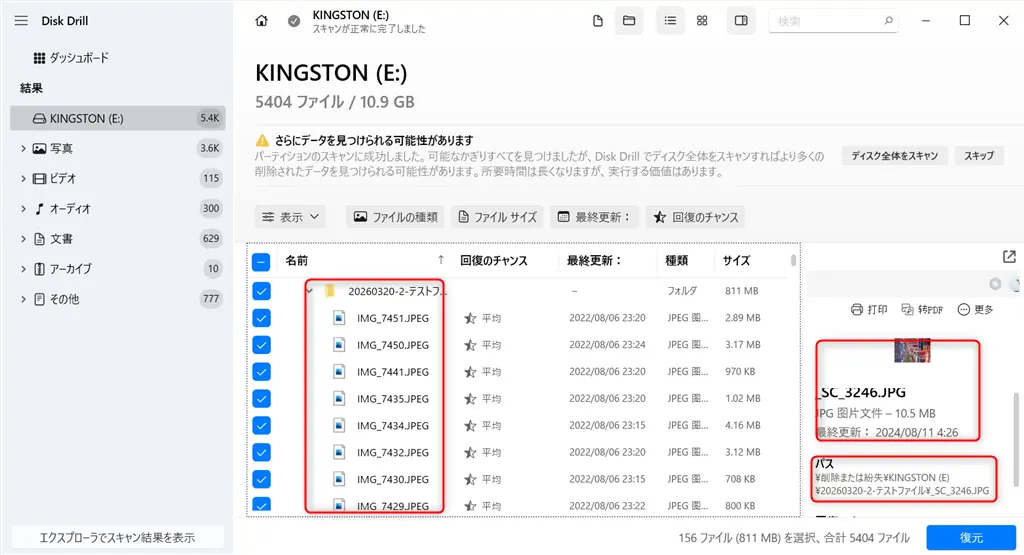Click the yellow warning triangle icon

[262, 140]
